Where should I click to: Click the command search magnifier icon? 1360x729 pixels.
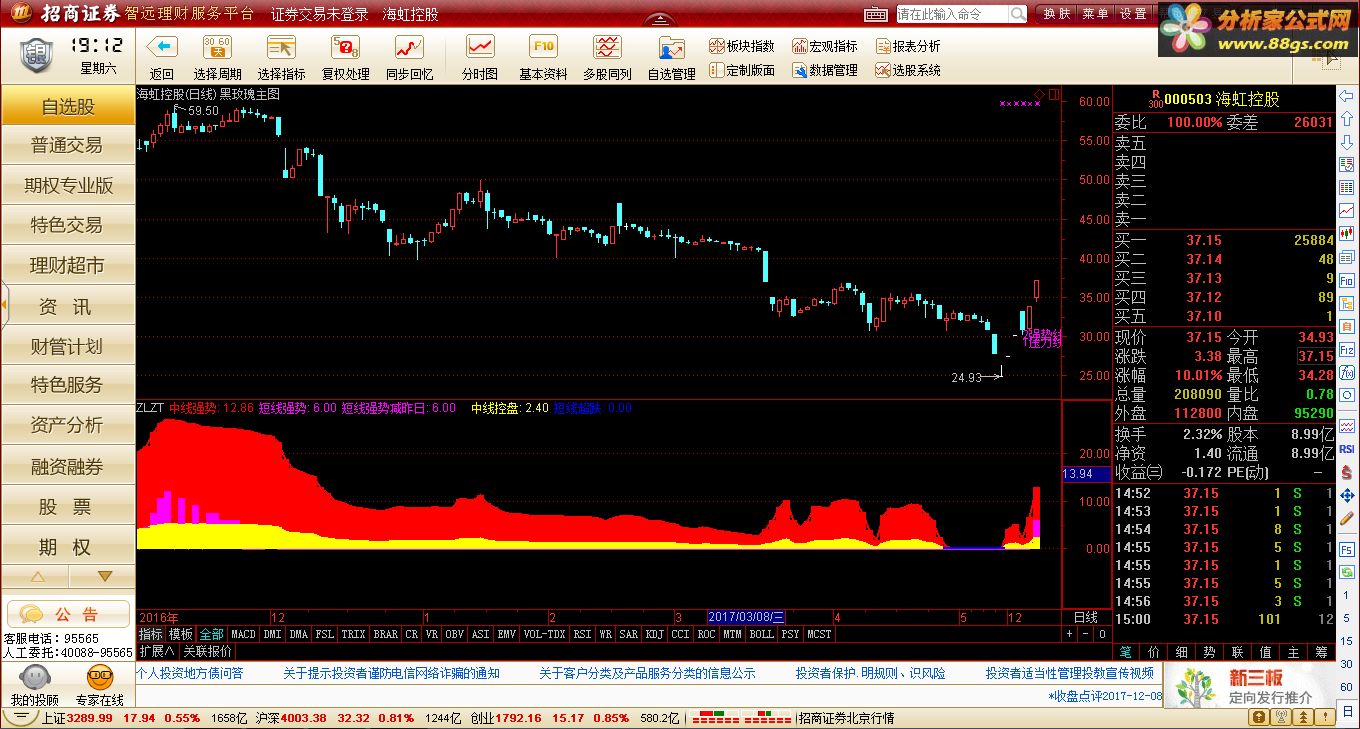[1017, 14]
